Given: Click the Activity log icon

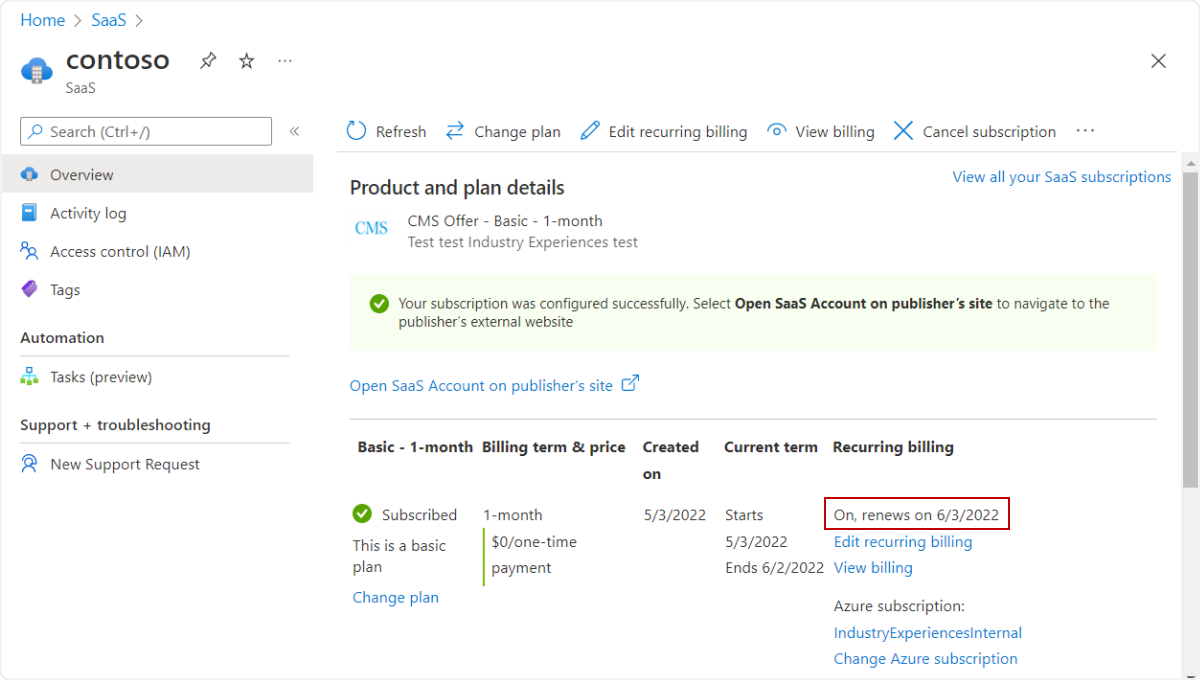Looking at the screenshot, I should pyautogui.click(x=30, y=213).
